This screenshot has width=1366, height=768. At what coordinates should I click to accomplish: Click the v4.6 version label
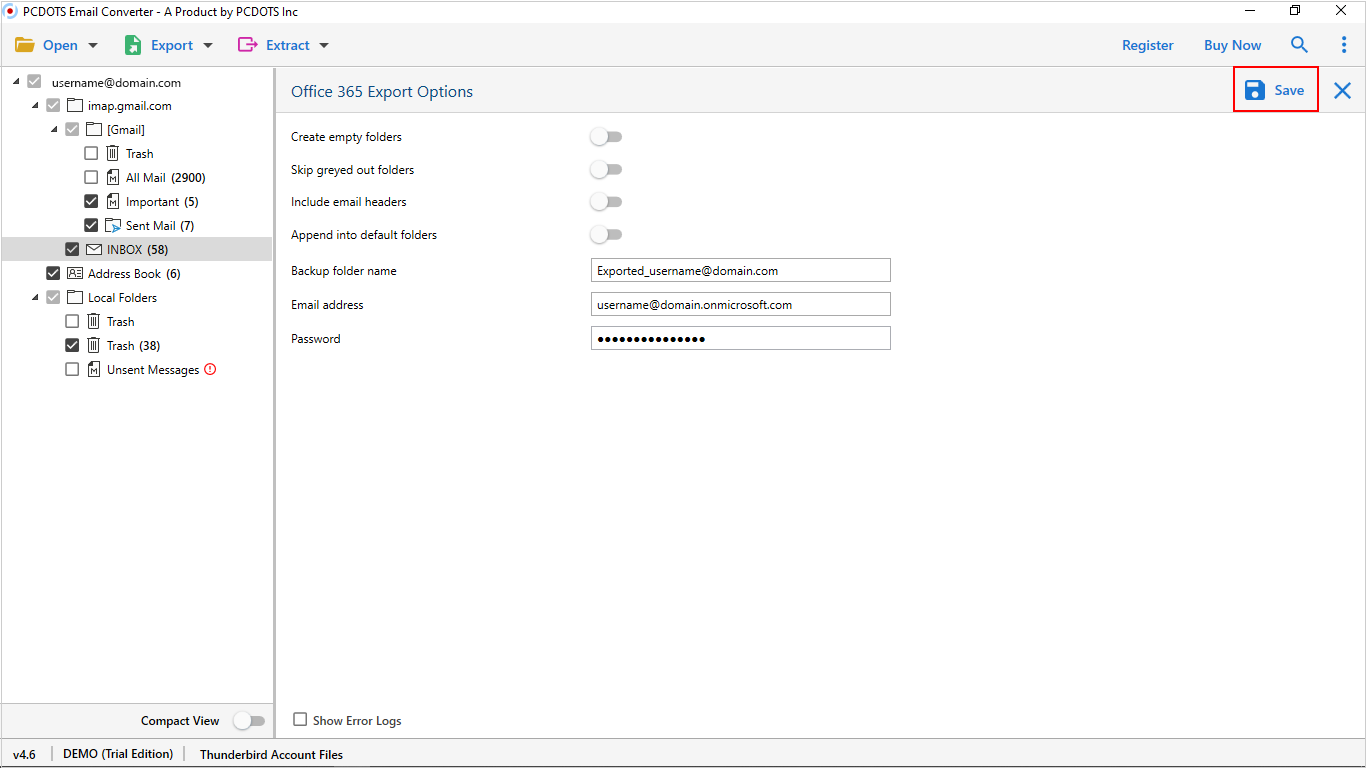(x=24, y=754)
